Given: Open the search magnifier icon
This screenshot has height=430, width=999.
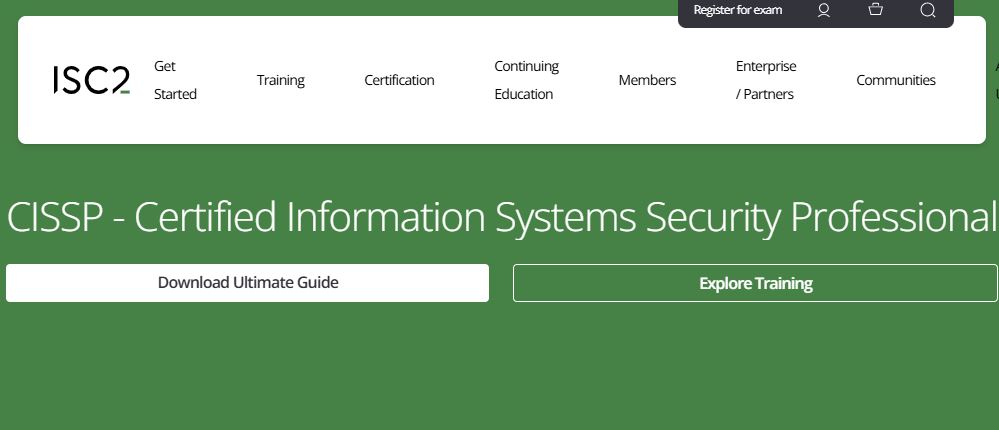Looking at the screenshot, I should click(x=928, y=10).
